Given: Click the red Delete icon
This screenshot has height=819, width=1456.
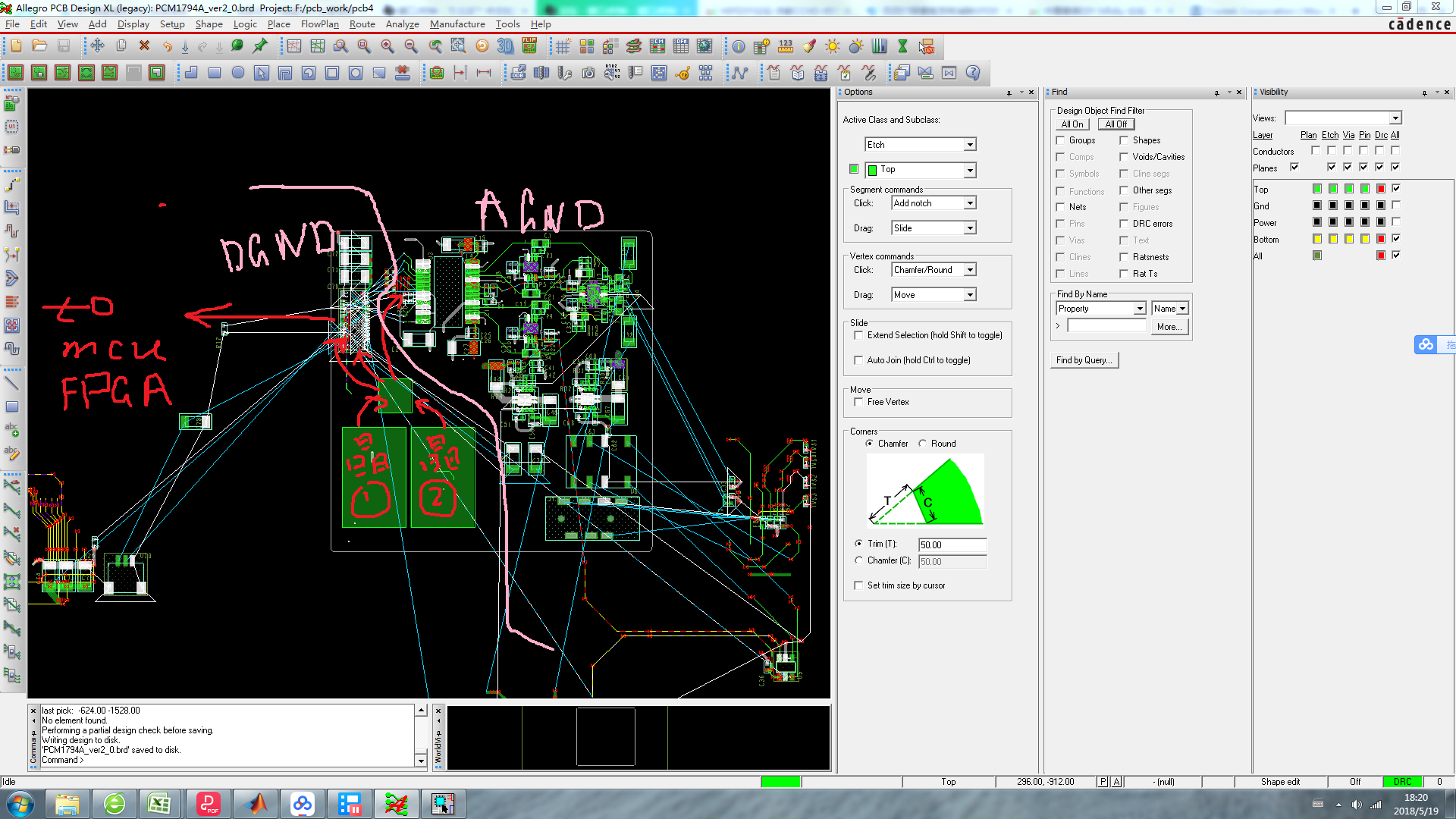Looking at the screenshot, I should tap(144, 46).
